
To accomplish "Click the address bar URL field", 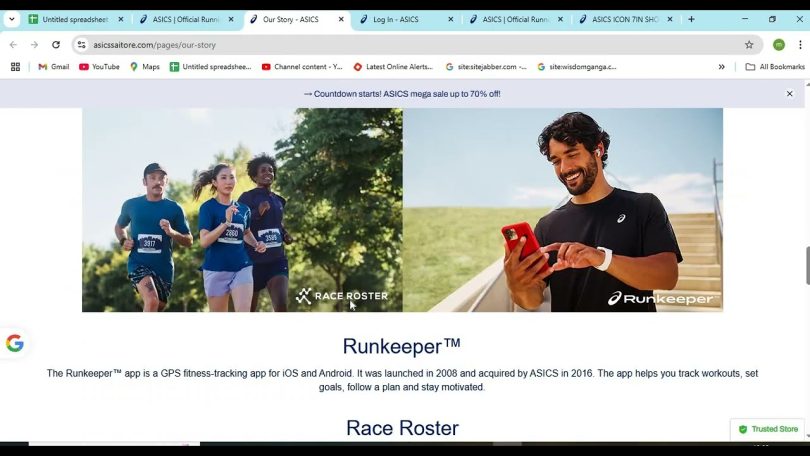I will (413, 45).
